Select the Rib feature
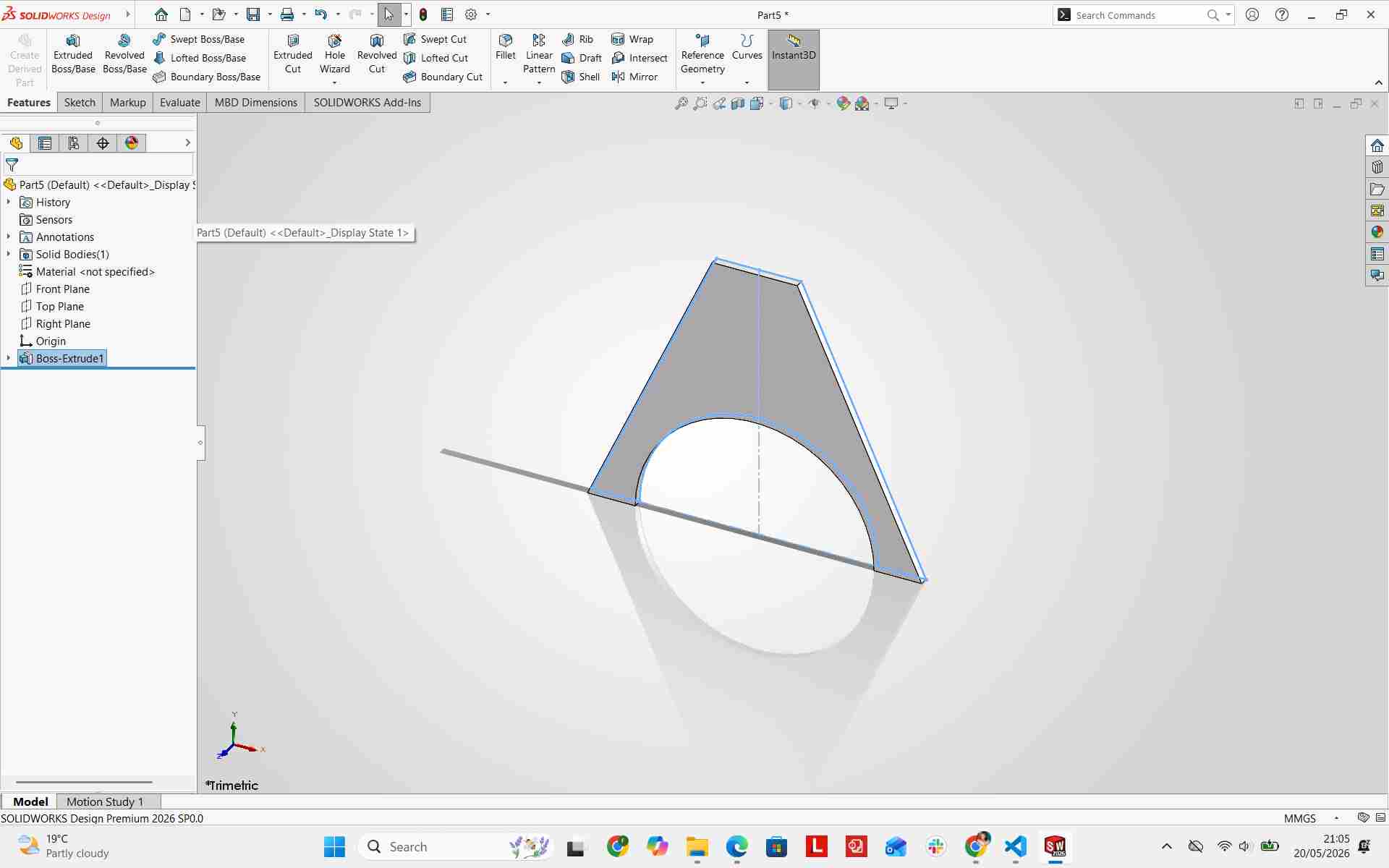1389x868 pixels. click(x=577, y=39)
